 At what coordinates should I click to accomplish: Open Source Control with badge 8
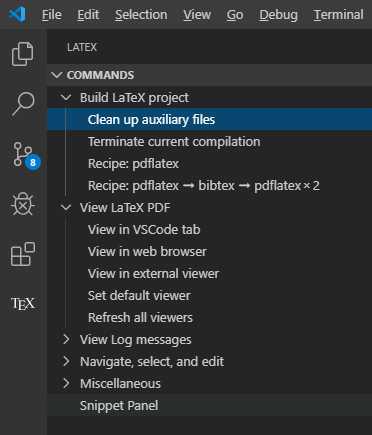tap(26, 156)
